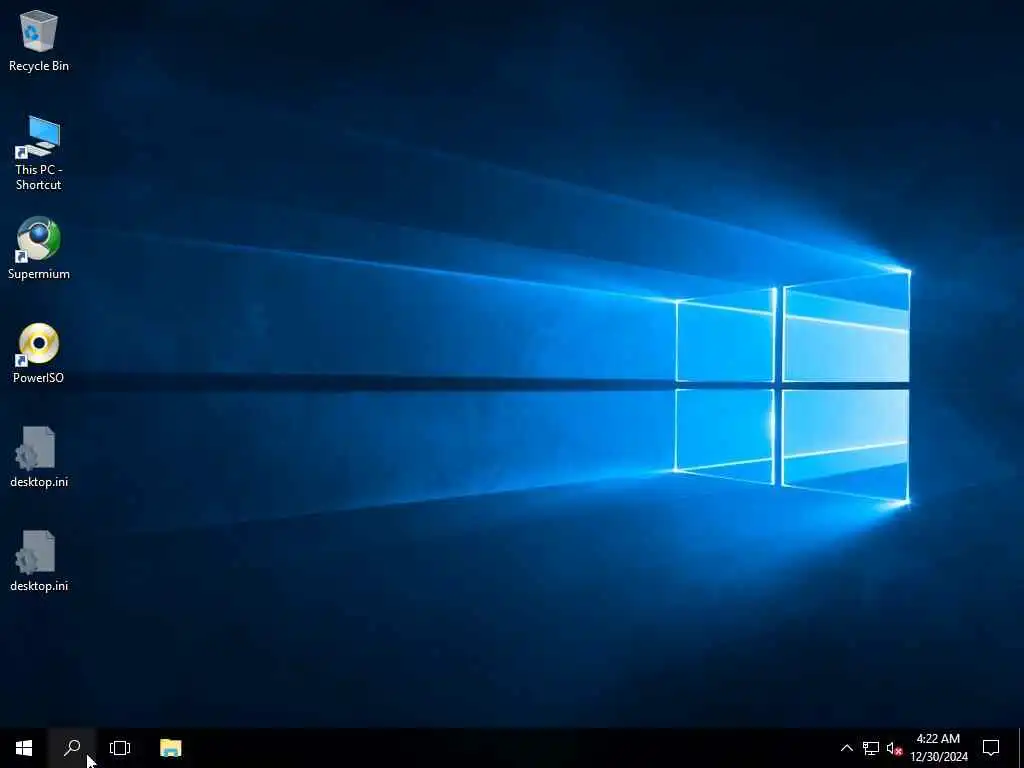
Task: Open the Action Center notifications icon
Action: click(991, 748)
